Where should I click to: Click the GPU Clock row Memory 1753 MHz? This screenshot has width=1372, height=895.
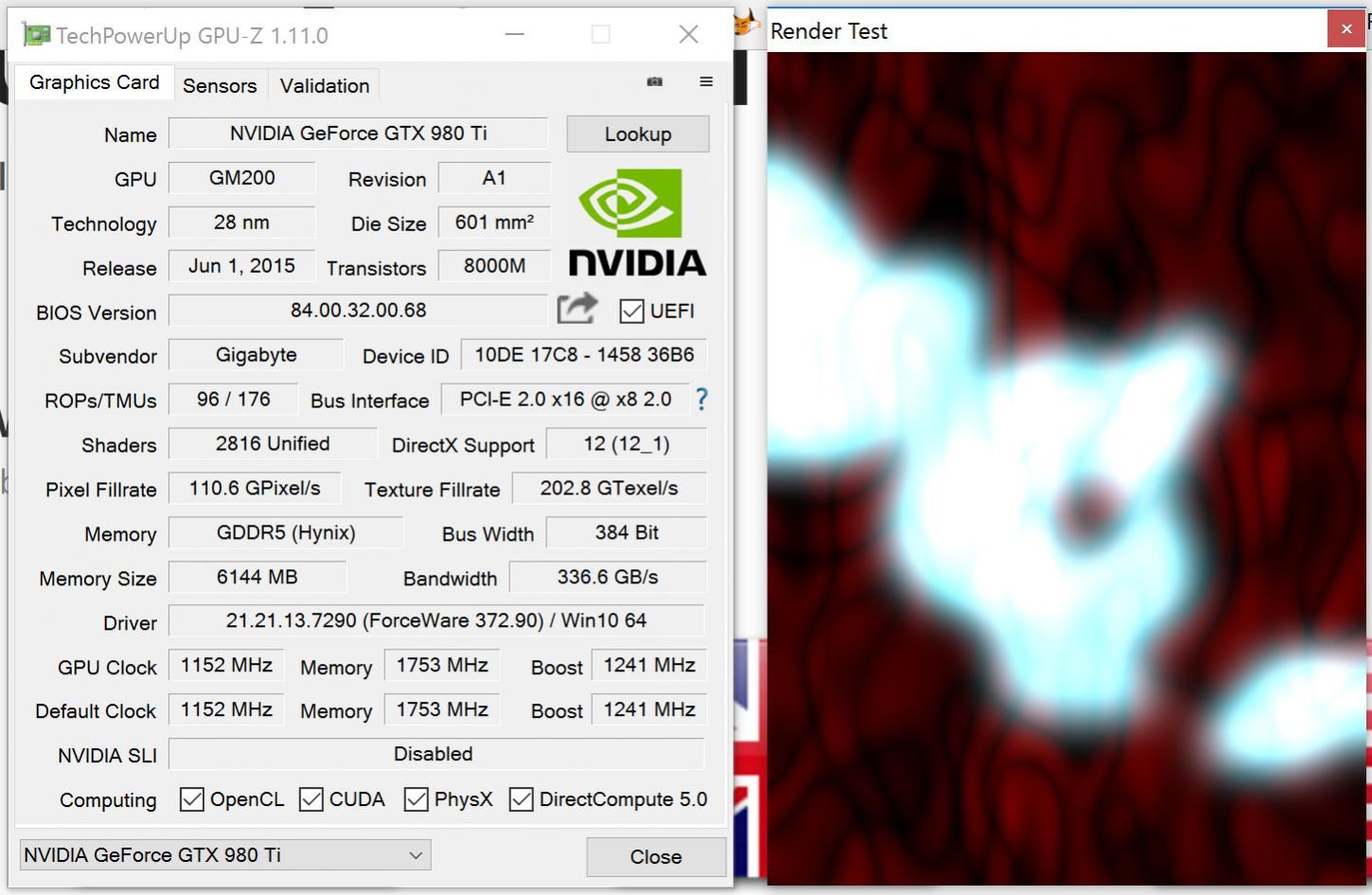tap(442, 666)
